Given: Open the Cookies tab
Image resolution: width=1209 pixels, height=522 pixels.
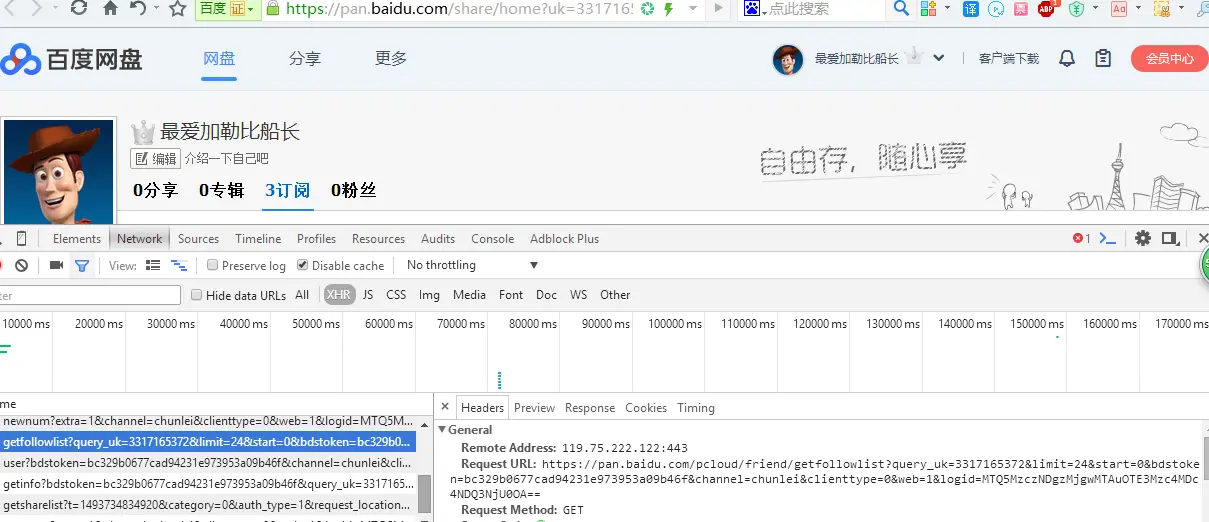Looking at the screenshot, I should (646, 408).
